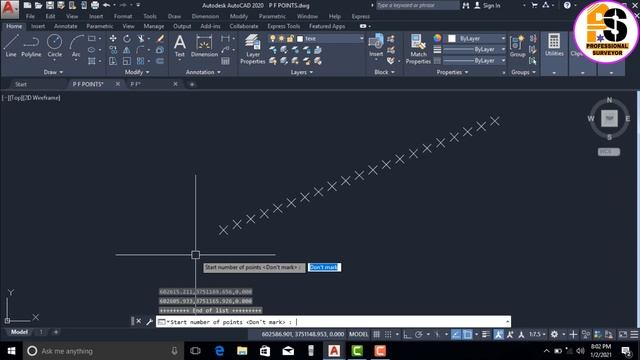
Task: Expand the Modify panel
Action: (137, 72)
